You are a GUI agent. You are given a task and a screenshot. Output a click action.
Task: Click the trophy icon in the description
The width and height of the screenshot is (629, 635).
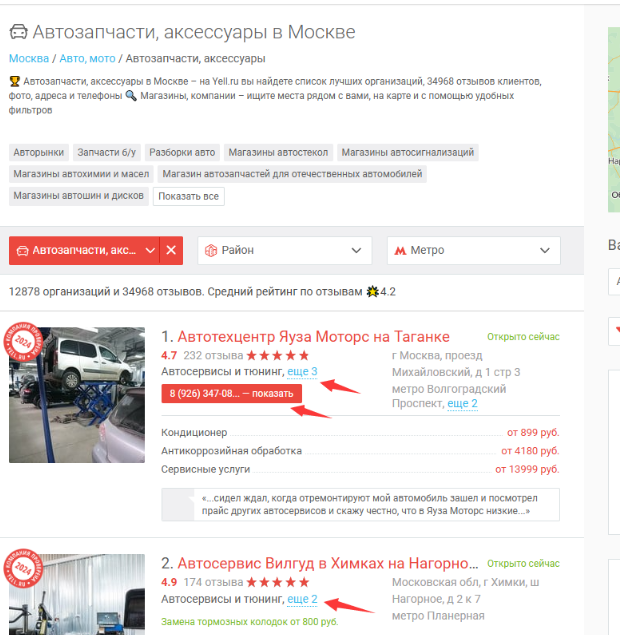(15, 81)
